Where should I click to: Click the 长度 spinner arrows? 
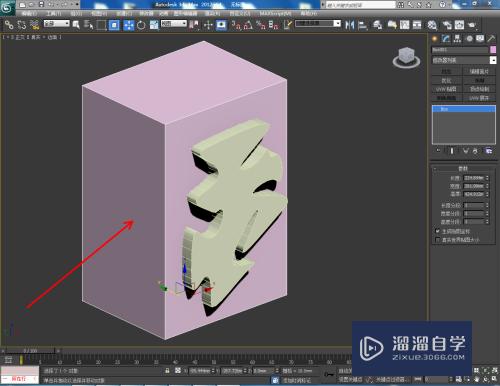point(487,178)
